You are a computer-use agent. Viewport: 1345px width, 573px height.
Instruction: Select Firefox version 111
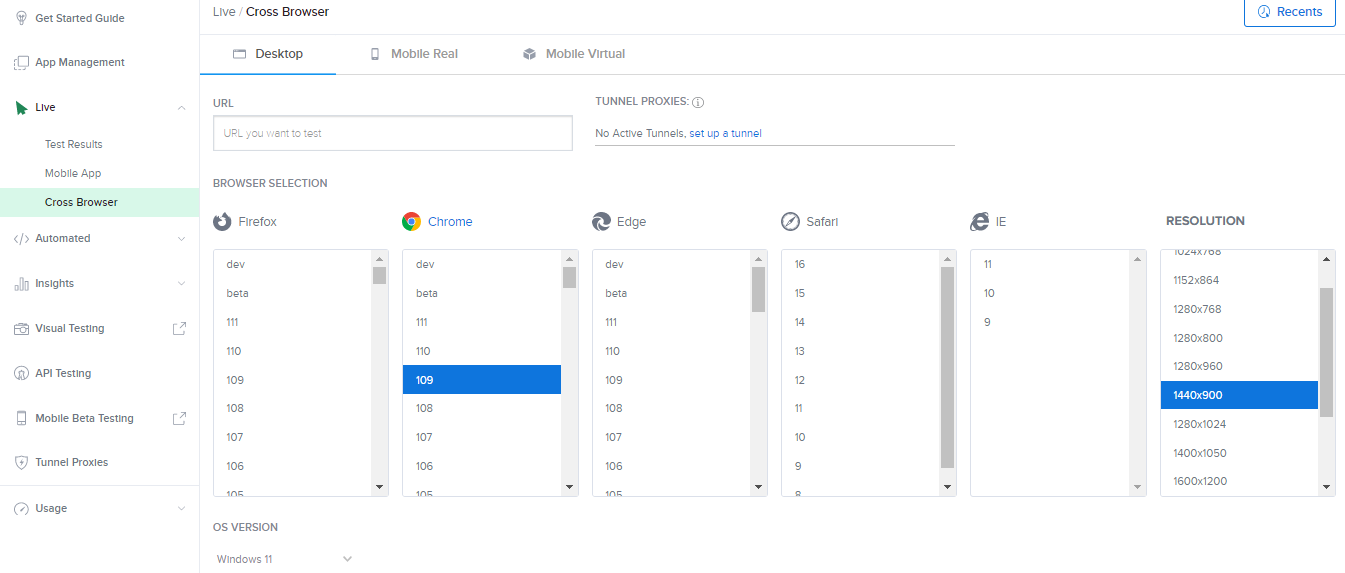point(233,322)
